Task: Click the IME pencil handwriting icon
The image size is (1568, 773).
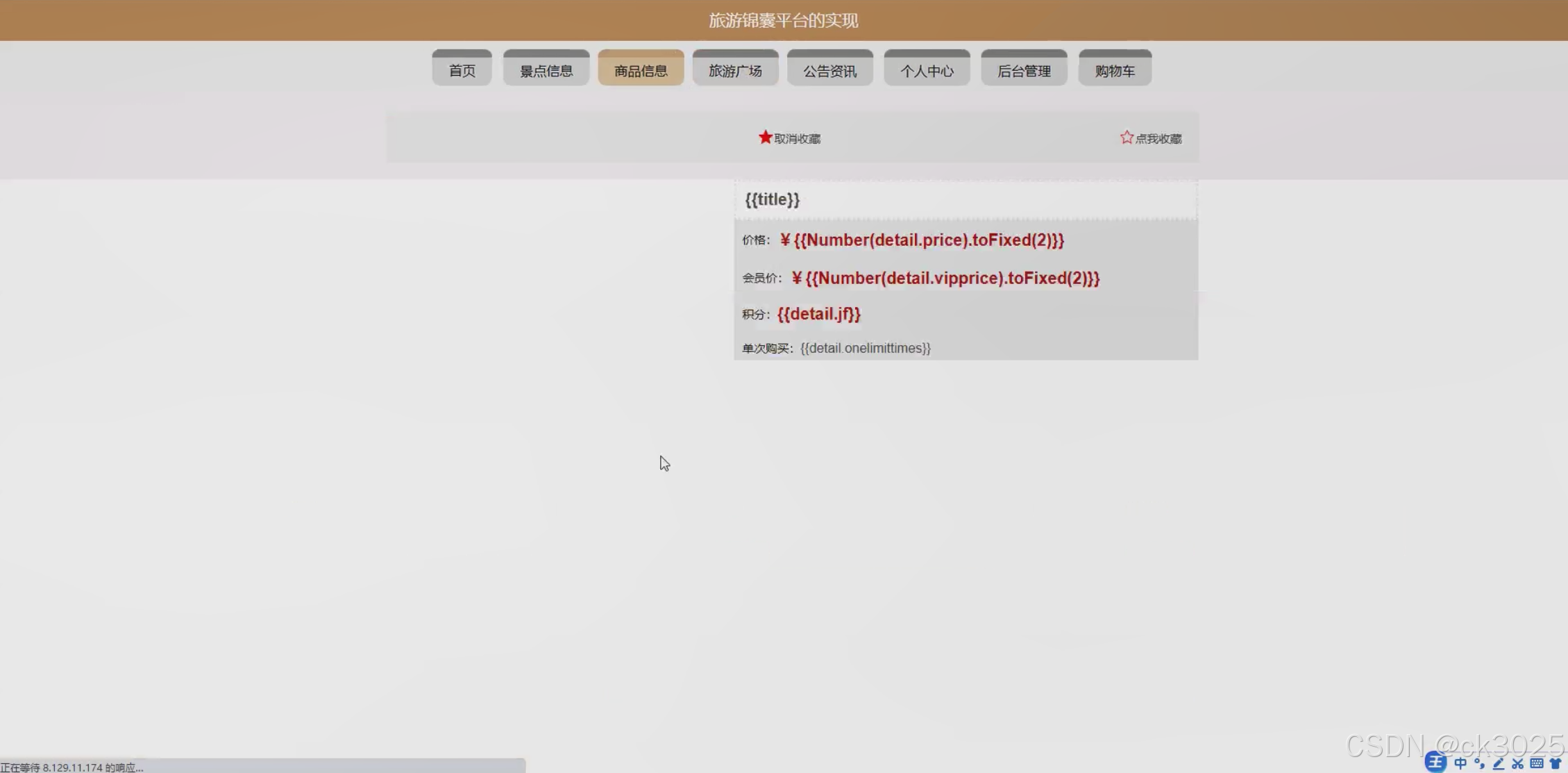Action: [1498, 763]
